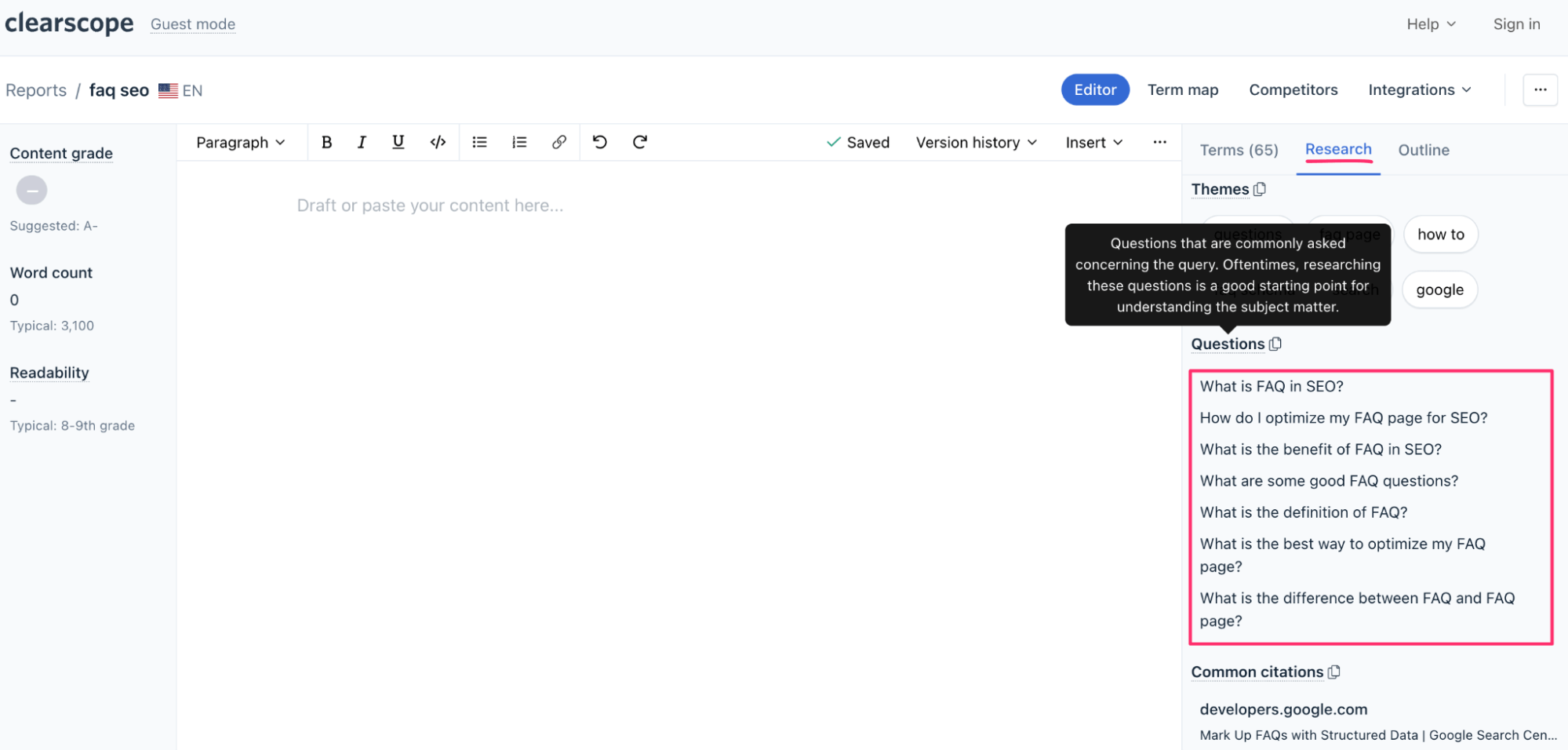Open editor toolbar more options ellipsis
The width and height of the screenshot is (1568, 750).
pyautogui.click(x=1159, y=142)
